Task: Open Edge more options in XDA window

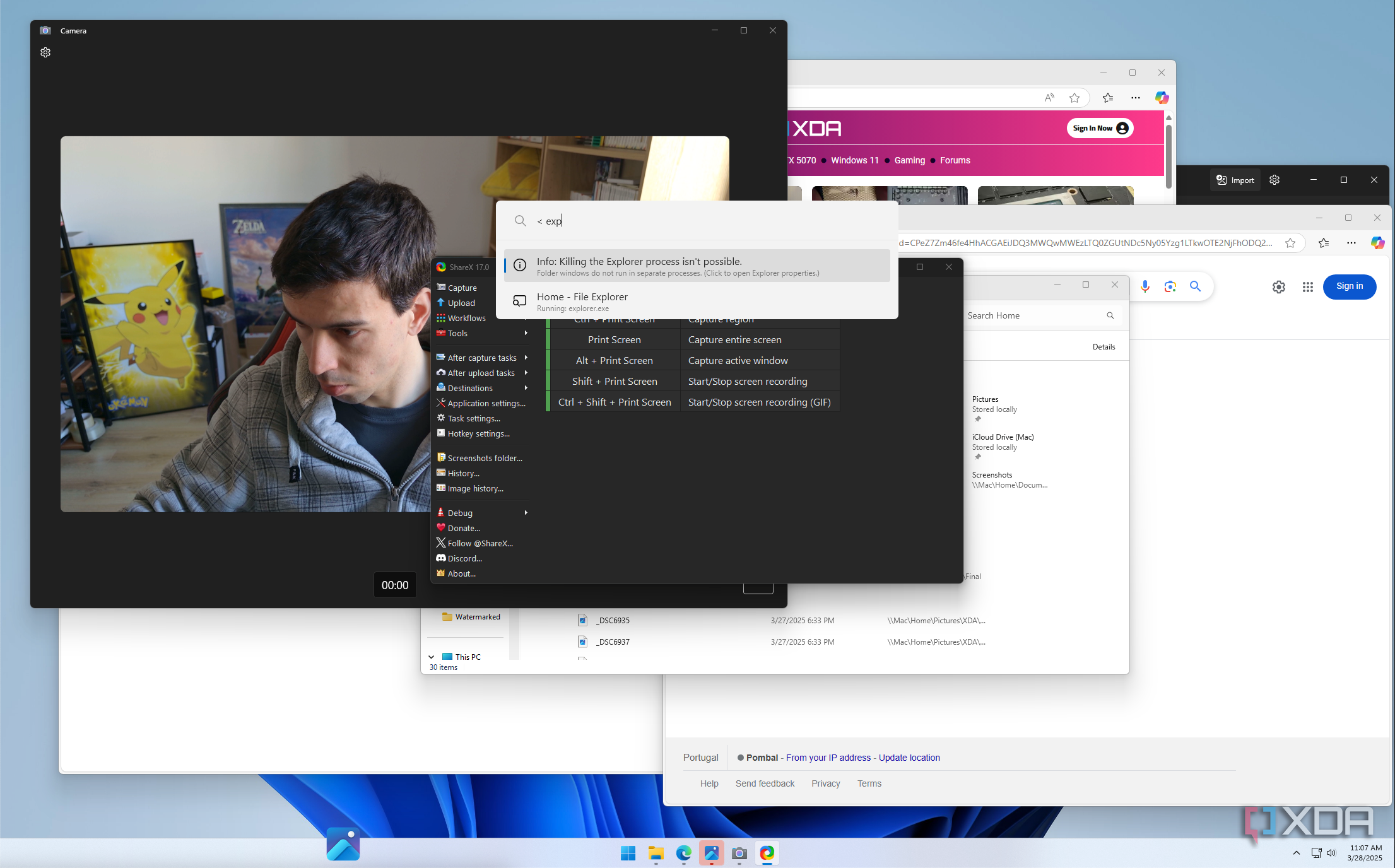Action: 1135,98
